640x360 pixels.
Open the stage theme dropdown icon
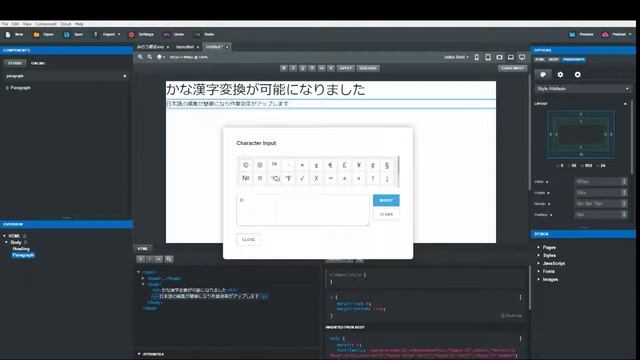[161, 57]
